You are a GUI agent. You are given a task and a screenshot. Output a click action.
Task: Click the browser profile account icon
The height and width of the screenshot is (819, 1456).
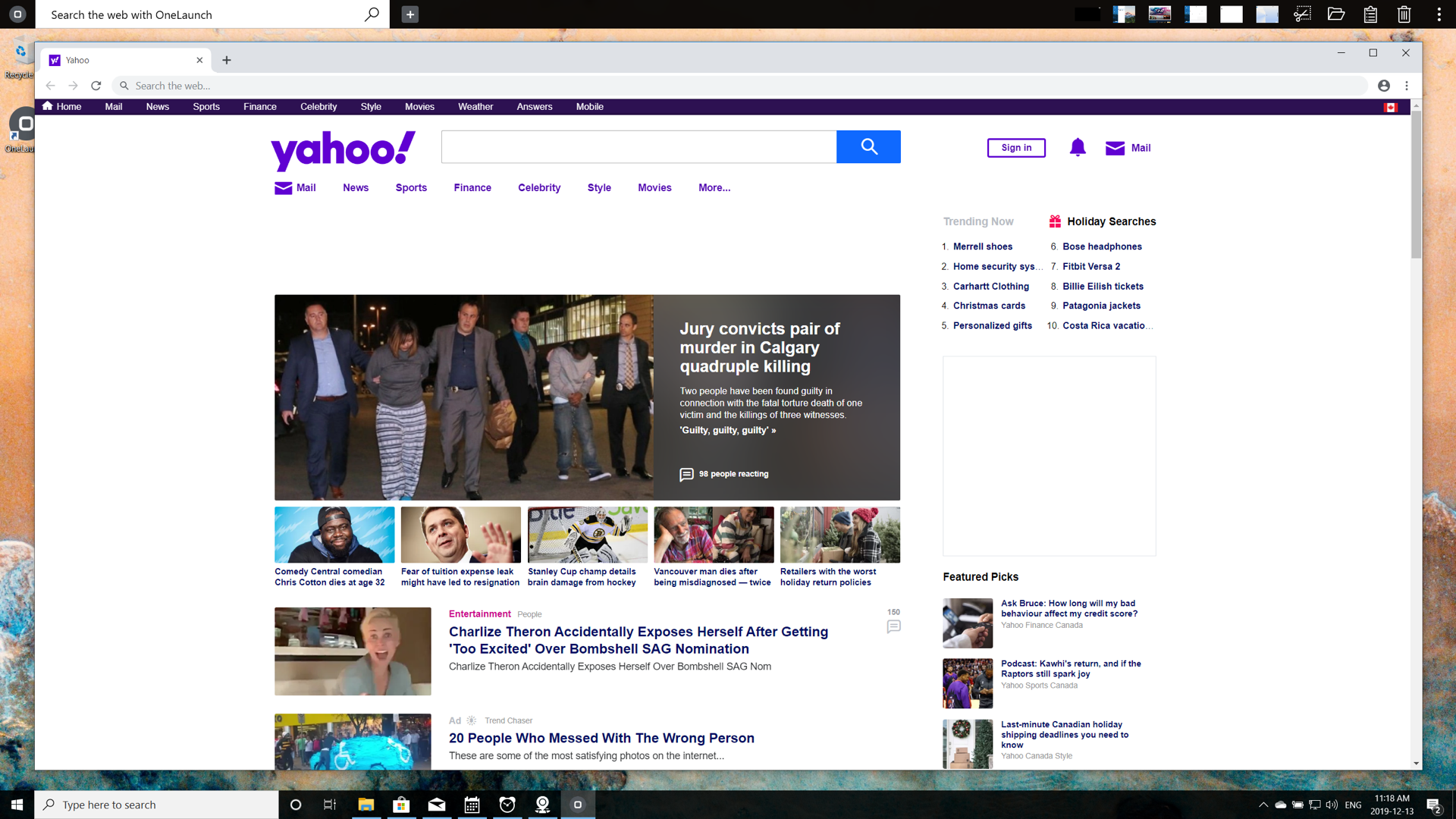1384,86
